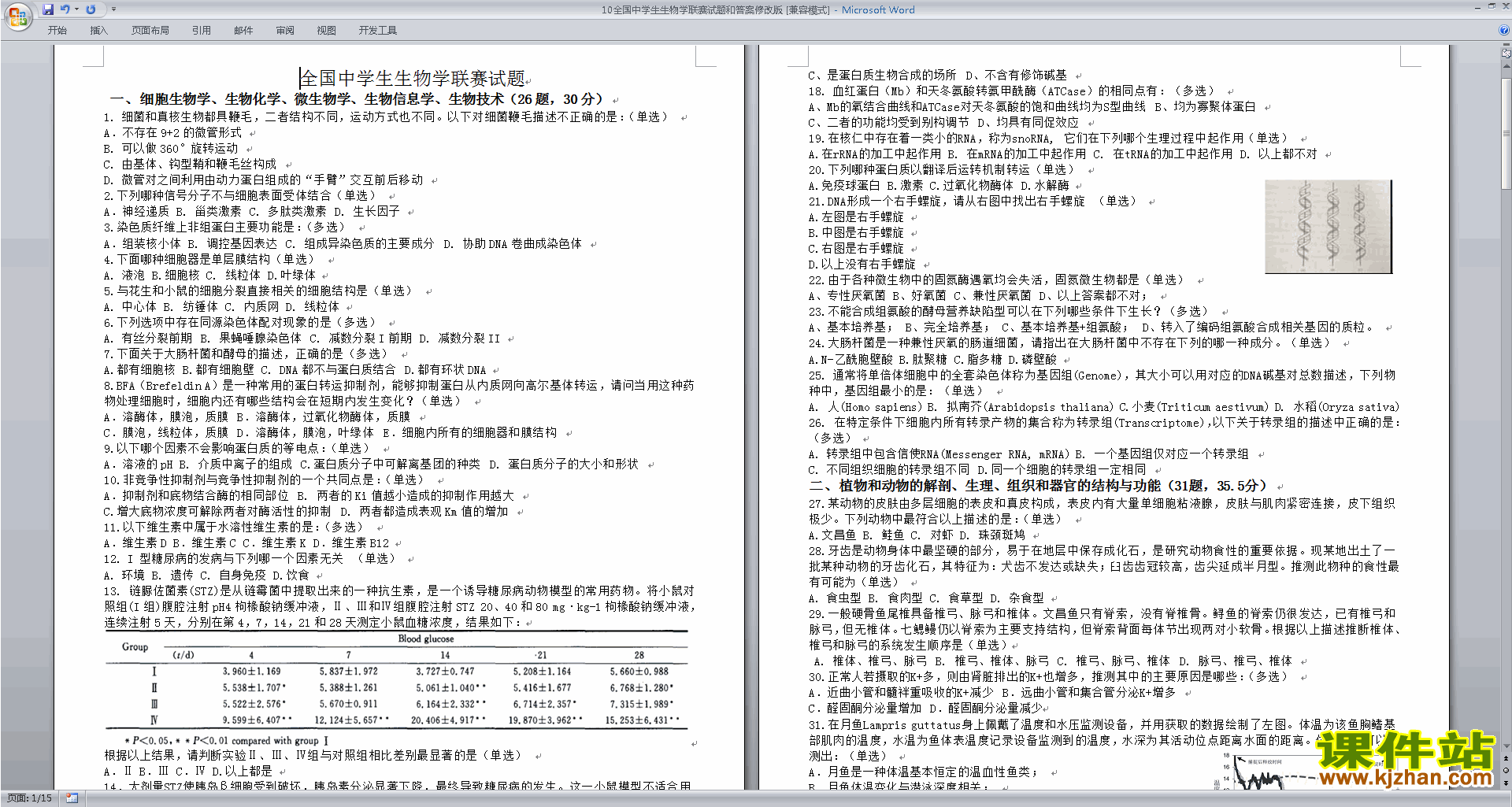This screenshot has width=1512, height=807.
Task: Open the 审阅 ribbon tab
Action: (x=285, y=31)
